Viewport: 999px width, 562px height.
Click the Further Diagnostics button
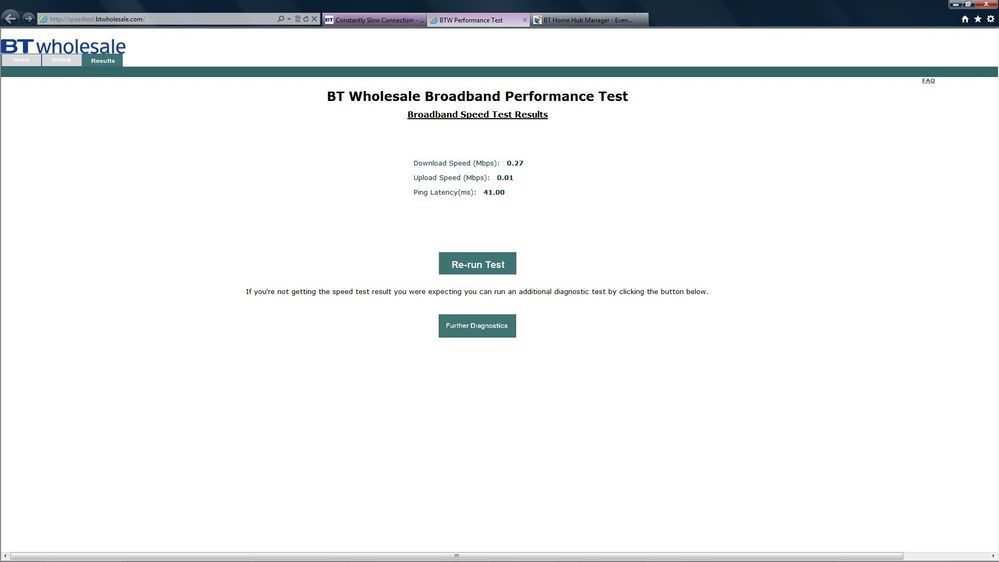point(477,326)
